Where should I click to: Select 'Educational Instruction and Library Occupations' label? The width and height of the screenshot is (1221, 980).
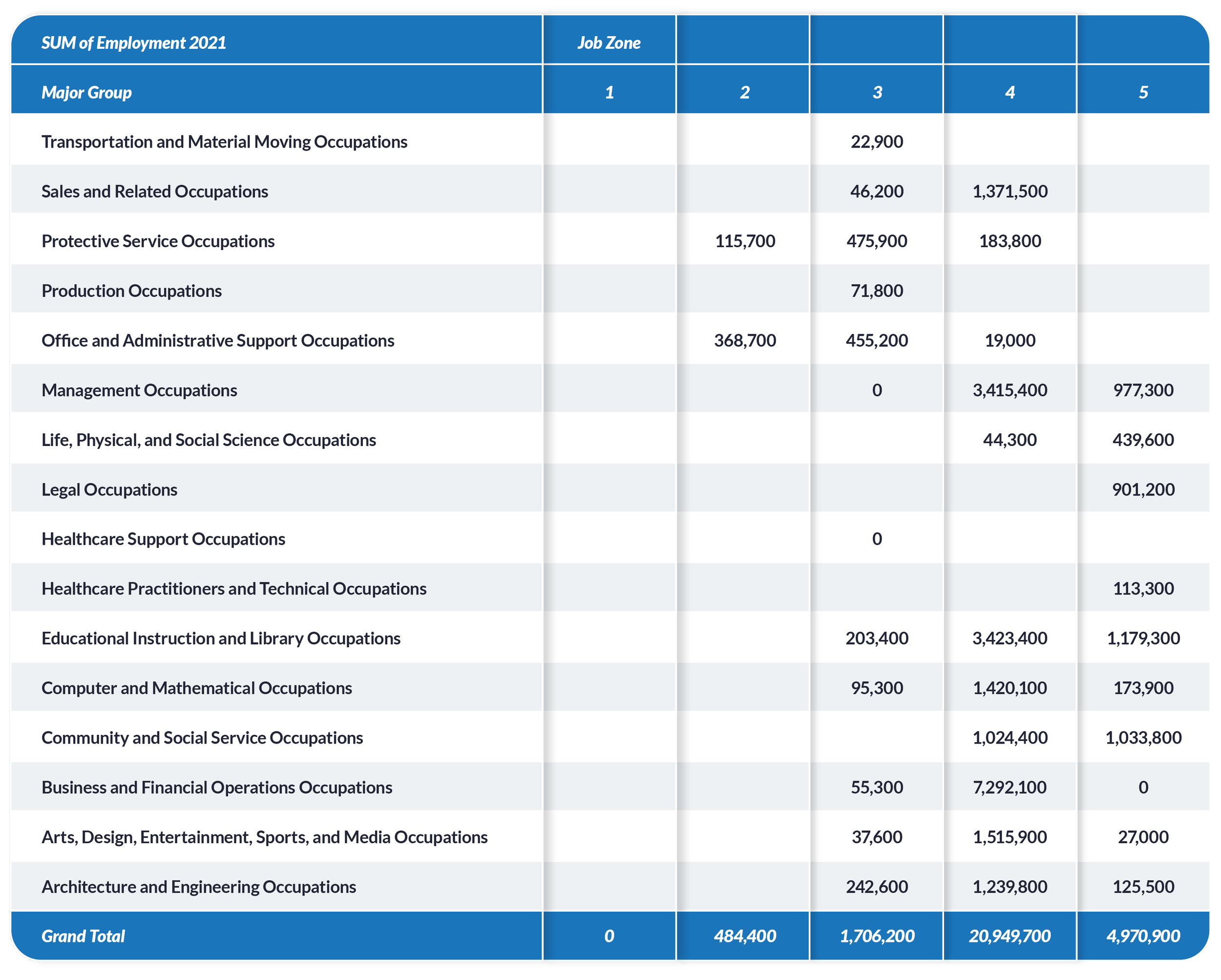tap(221, 639)
